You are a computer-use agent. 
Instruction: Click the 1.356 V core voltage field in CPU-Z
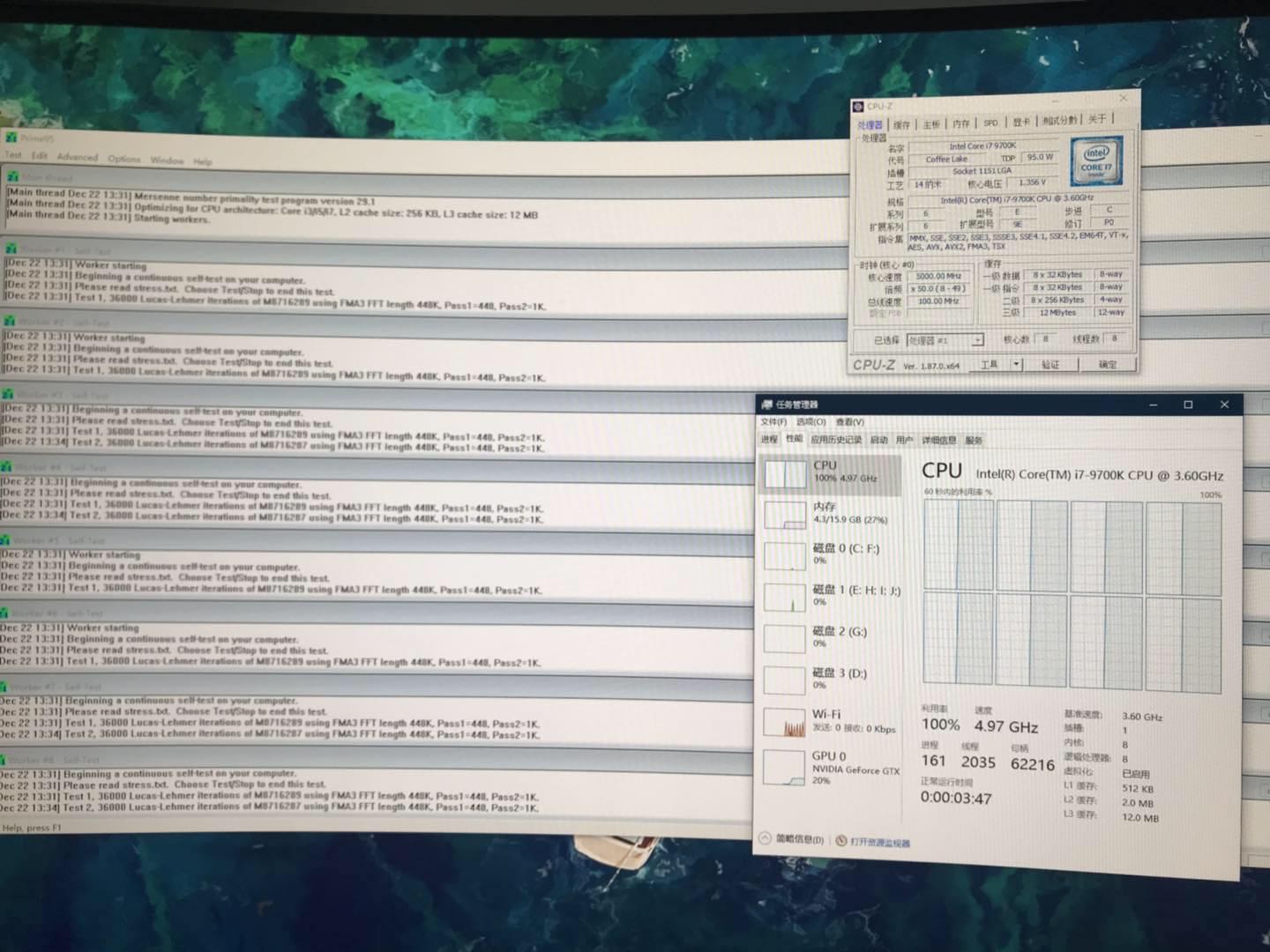pos(1032,182)
